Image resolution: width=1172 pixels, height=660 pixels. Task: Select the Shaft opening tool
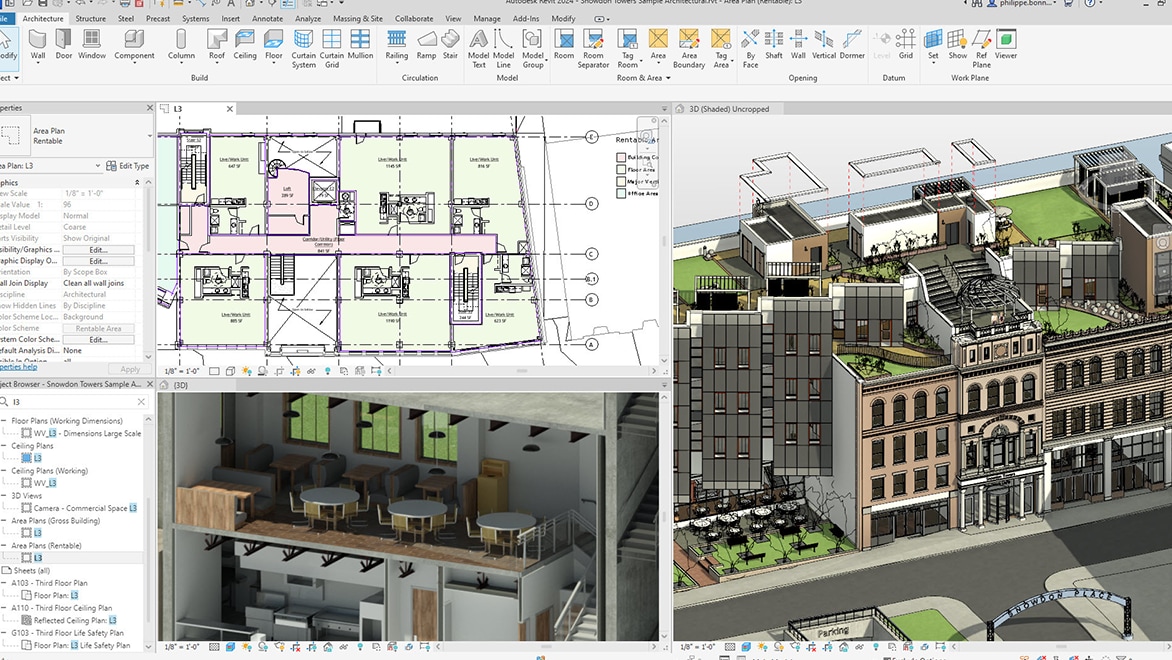774,45
